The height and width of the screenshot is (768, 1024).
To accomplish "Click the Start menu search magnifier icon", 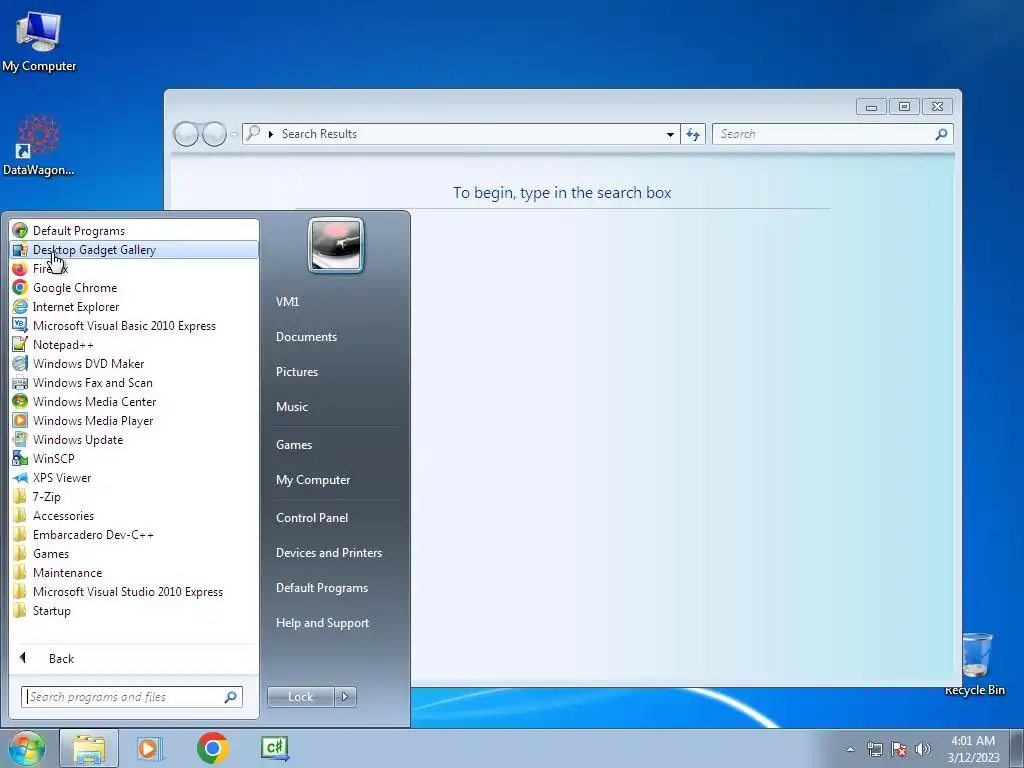I will (231, 697).
